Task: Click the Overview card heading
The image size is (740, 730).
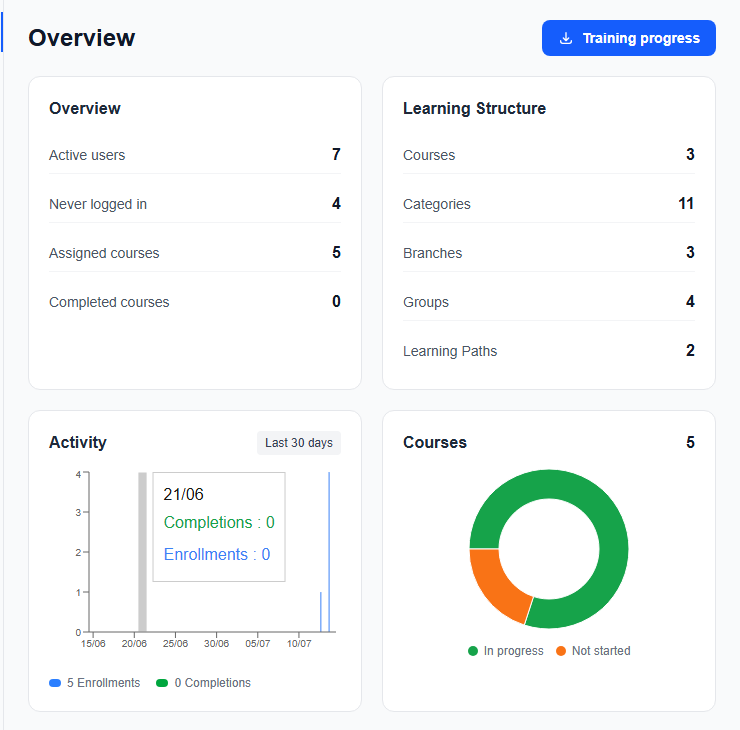Action: point(85,109)
